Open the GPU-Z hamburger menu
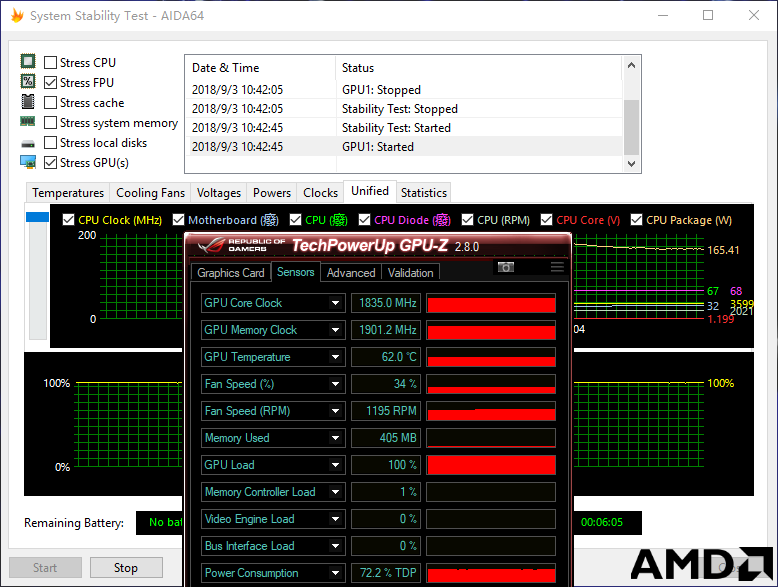Screen dimensions: 778x587 pyautogui.click(x=557, y=267)
